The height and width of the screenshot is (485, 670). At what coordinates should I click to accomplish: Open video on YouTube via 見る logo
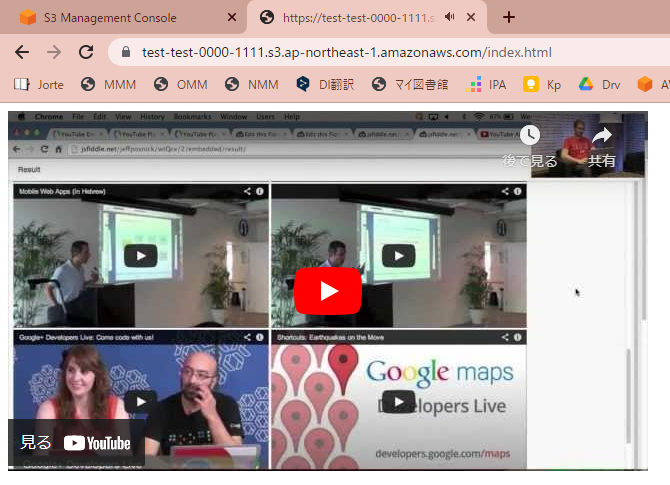(x=76, y=443)
